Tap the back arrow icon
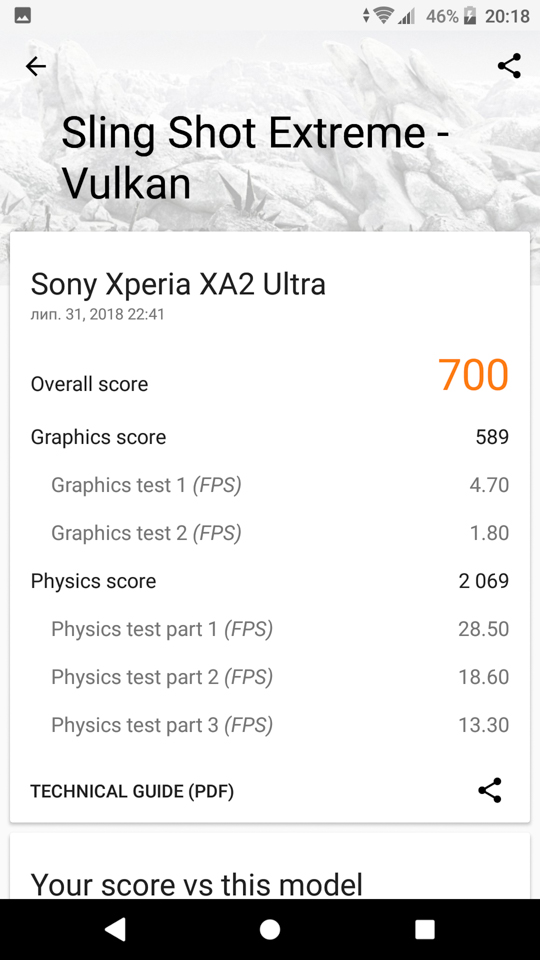540x960 pixels. tap(36, 66)
